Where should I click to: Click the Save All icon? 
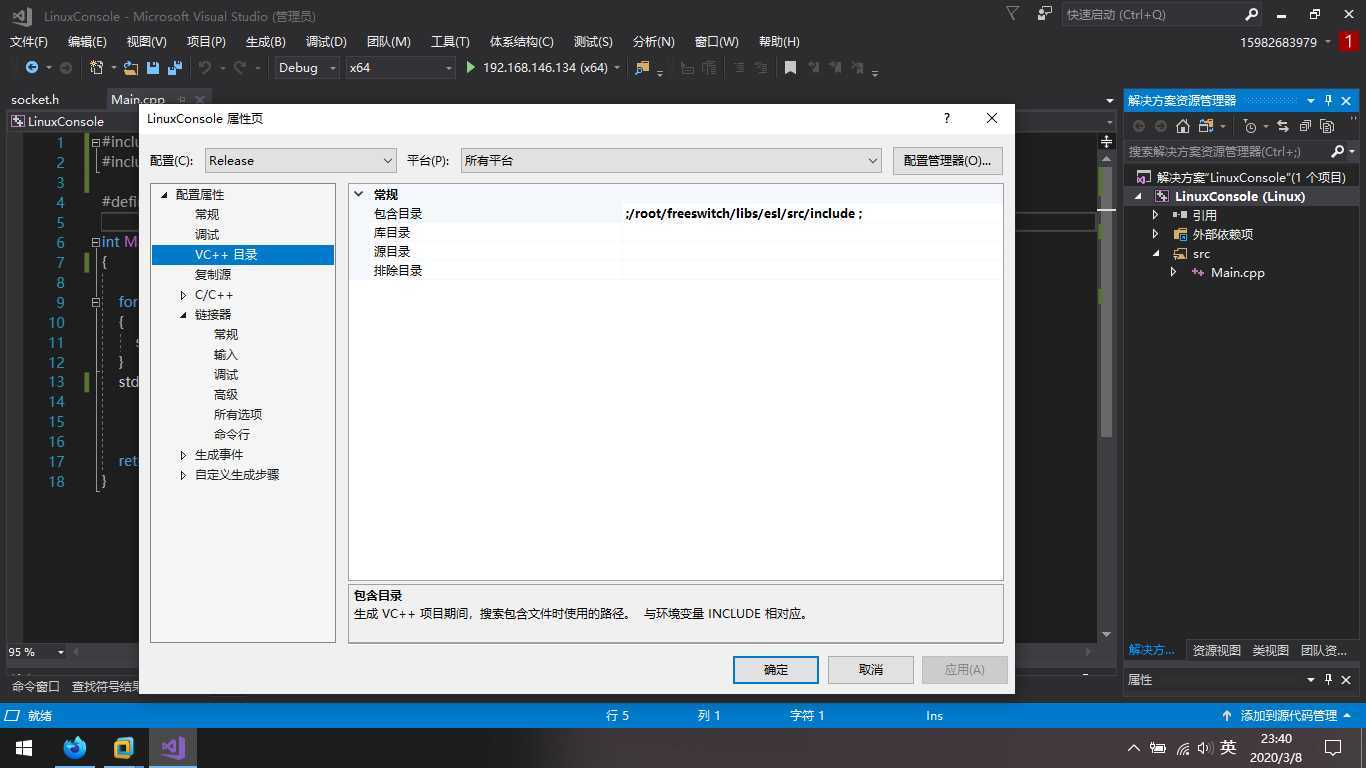pos(175,68)
